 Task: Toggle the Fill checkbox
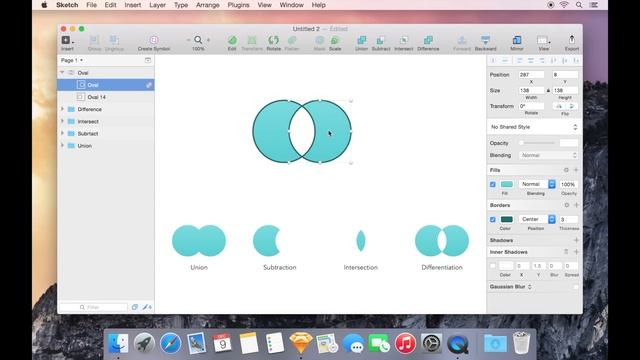[x=493, y=184]
